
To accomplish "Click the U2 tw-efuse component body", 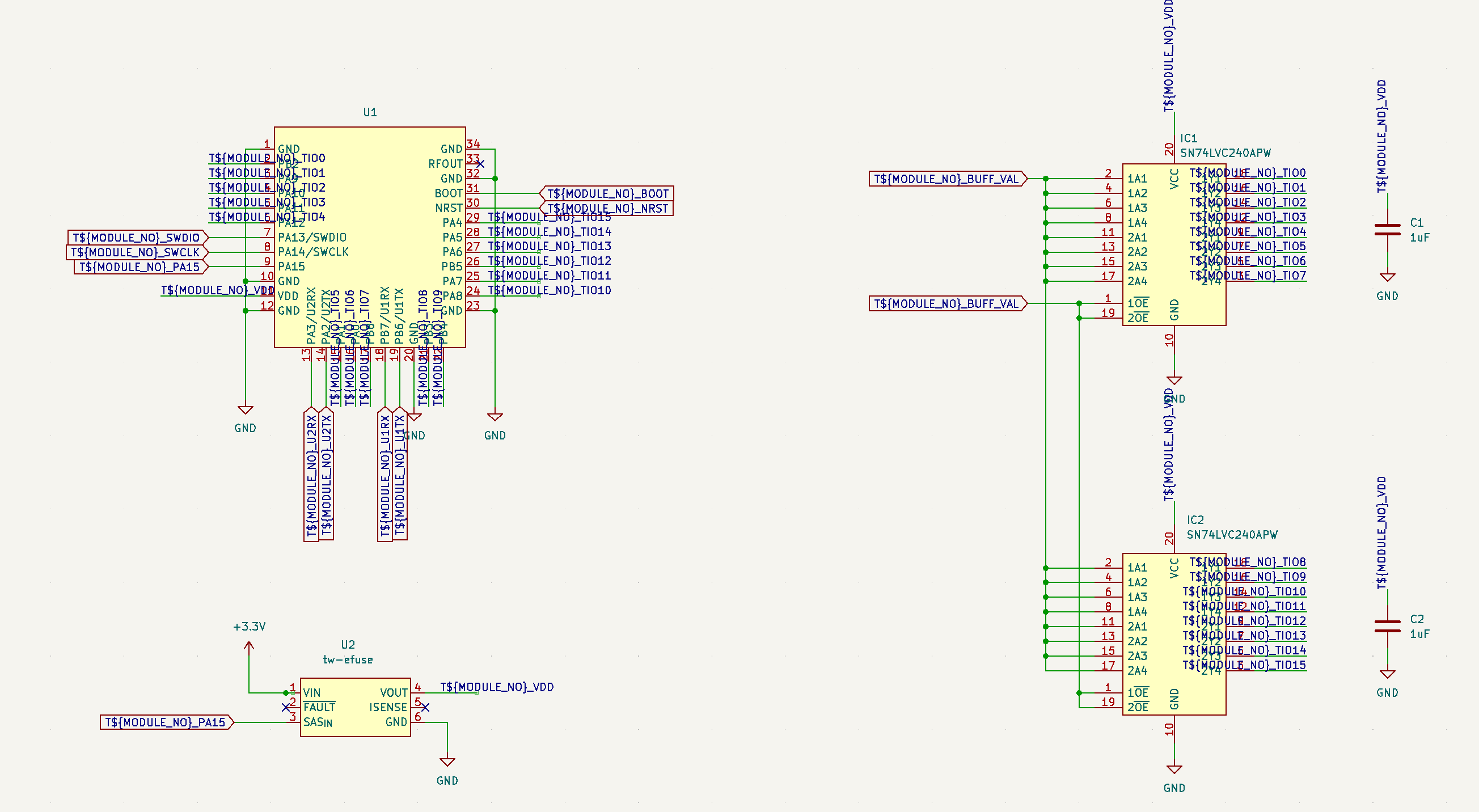I will (x=355, y=707).
